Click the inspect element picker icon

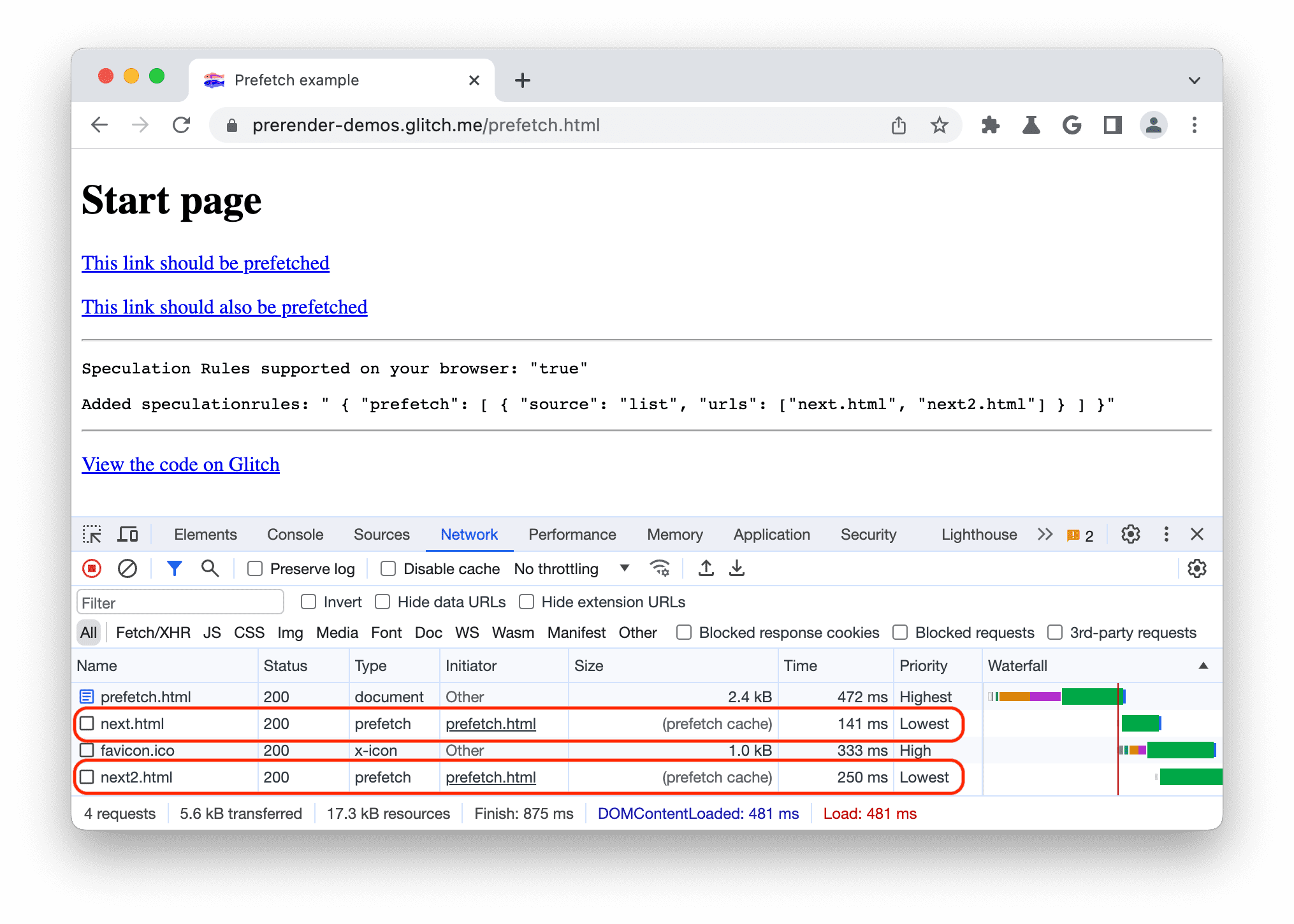click(x=97, y=533)
